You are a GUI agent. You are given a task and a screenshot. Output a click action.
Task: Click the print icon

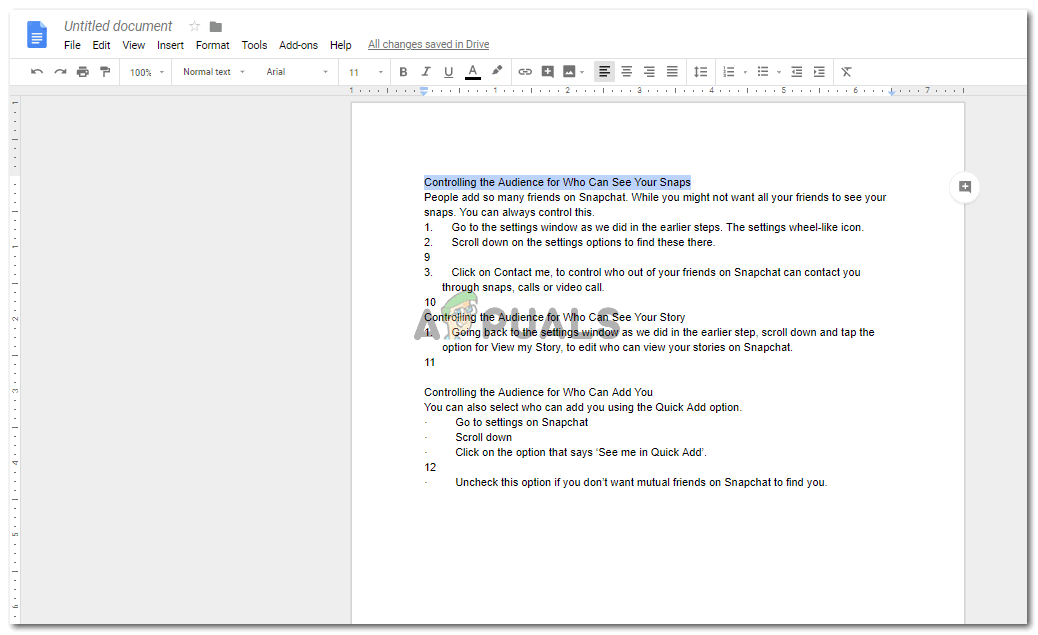(82, 72)
